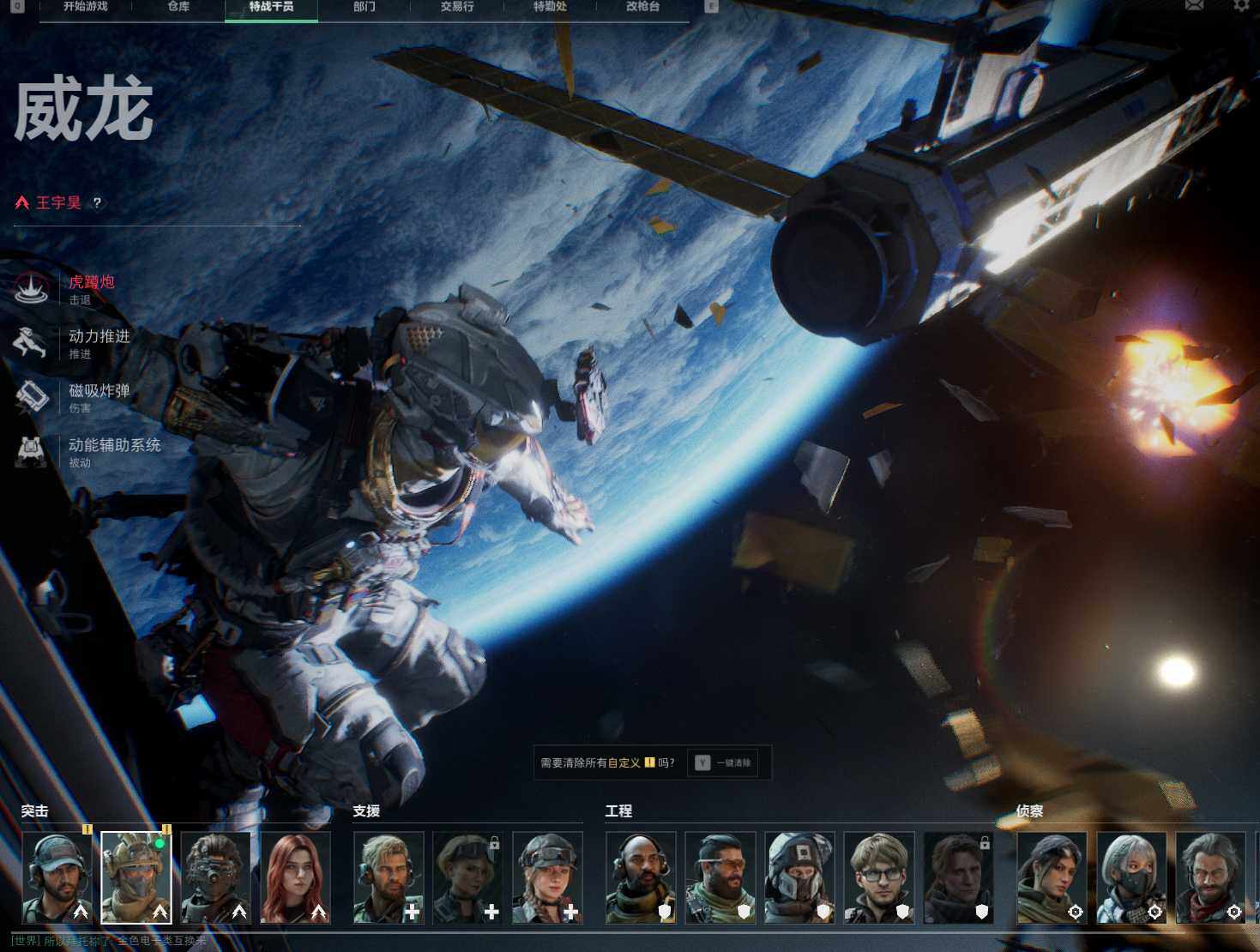Open the 交易行 tab
This screenshot has height=952, width=1260.
tap(457, 7)
